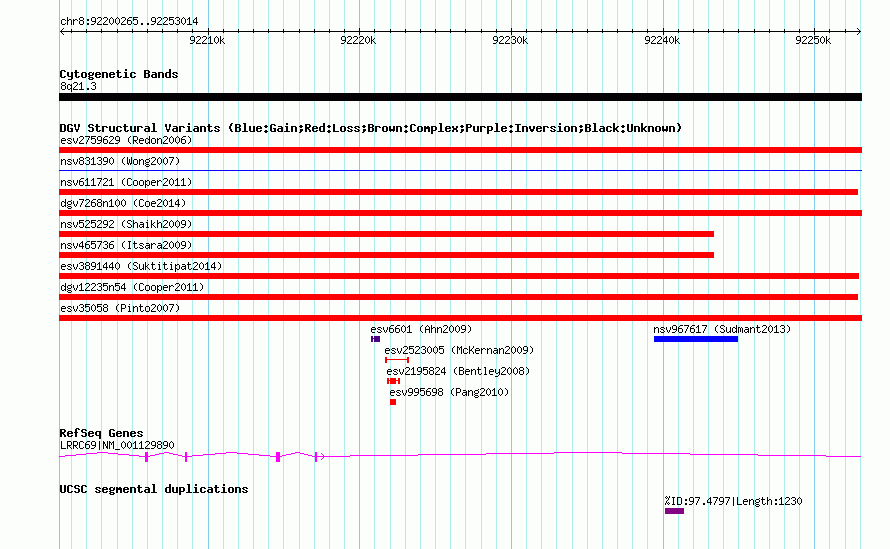Image resolution: width=890 pixels, height=549 pixels.
Task: Click the nsv611721 (Cooper2011) variant bar
Action: [x=459, y=192]
